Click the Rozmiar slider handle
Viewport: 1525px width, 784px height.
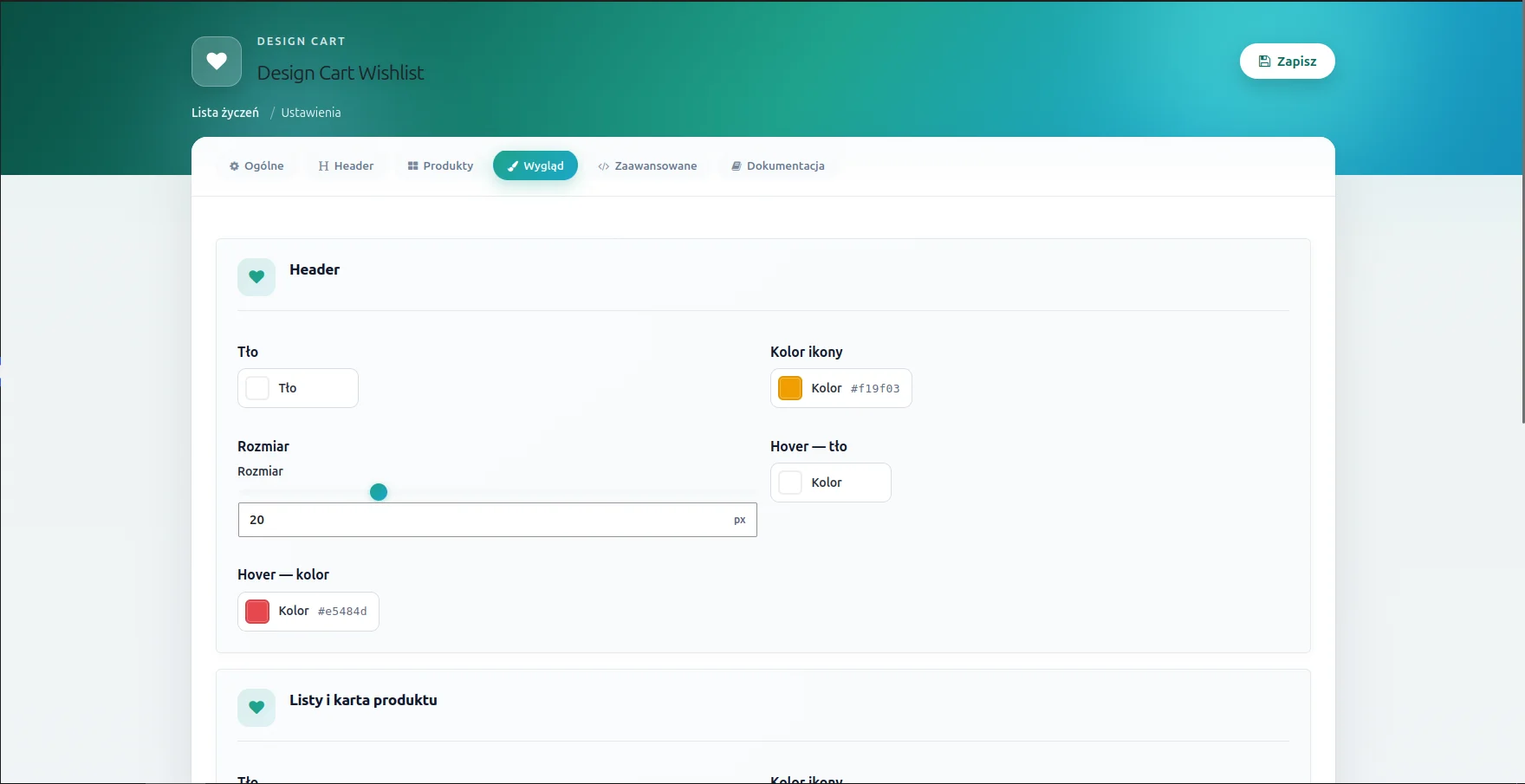[x=379, y=492]
